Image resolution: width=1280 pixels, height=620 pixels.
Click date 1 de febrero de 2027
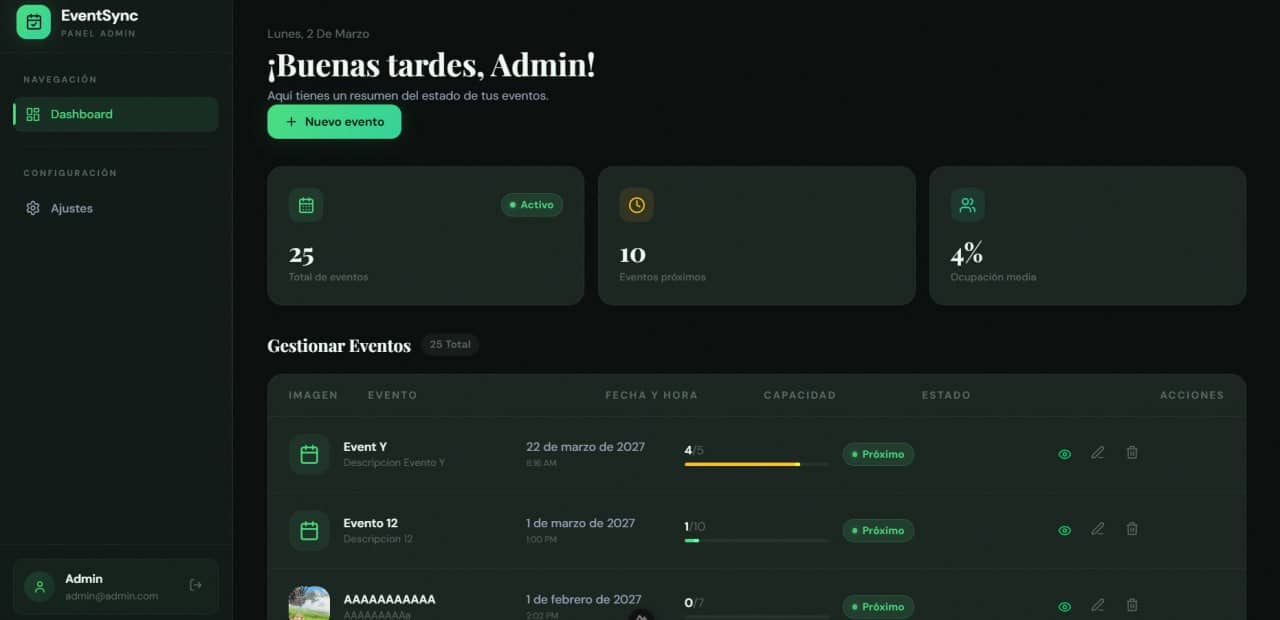(584, 599)
